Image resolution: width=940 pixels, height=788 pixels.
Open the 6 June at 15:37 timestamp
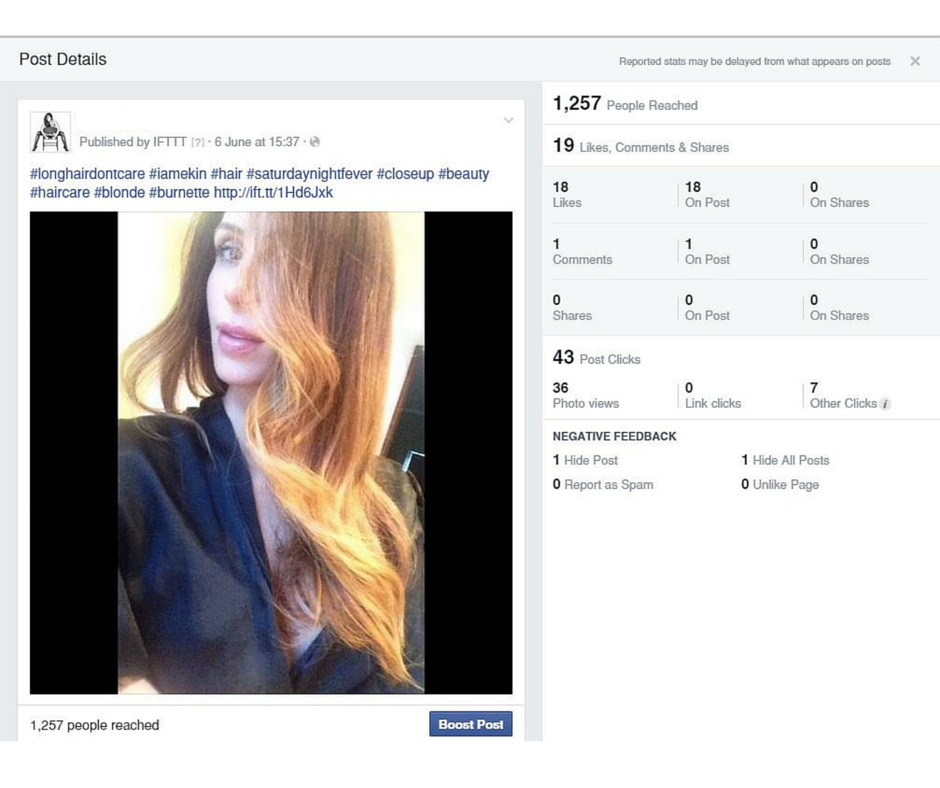pyautogui.click(x=256, y=142)
